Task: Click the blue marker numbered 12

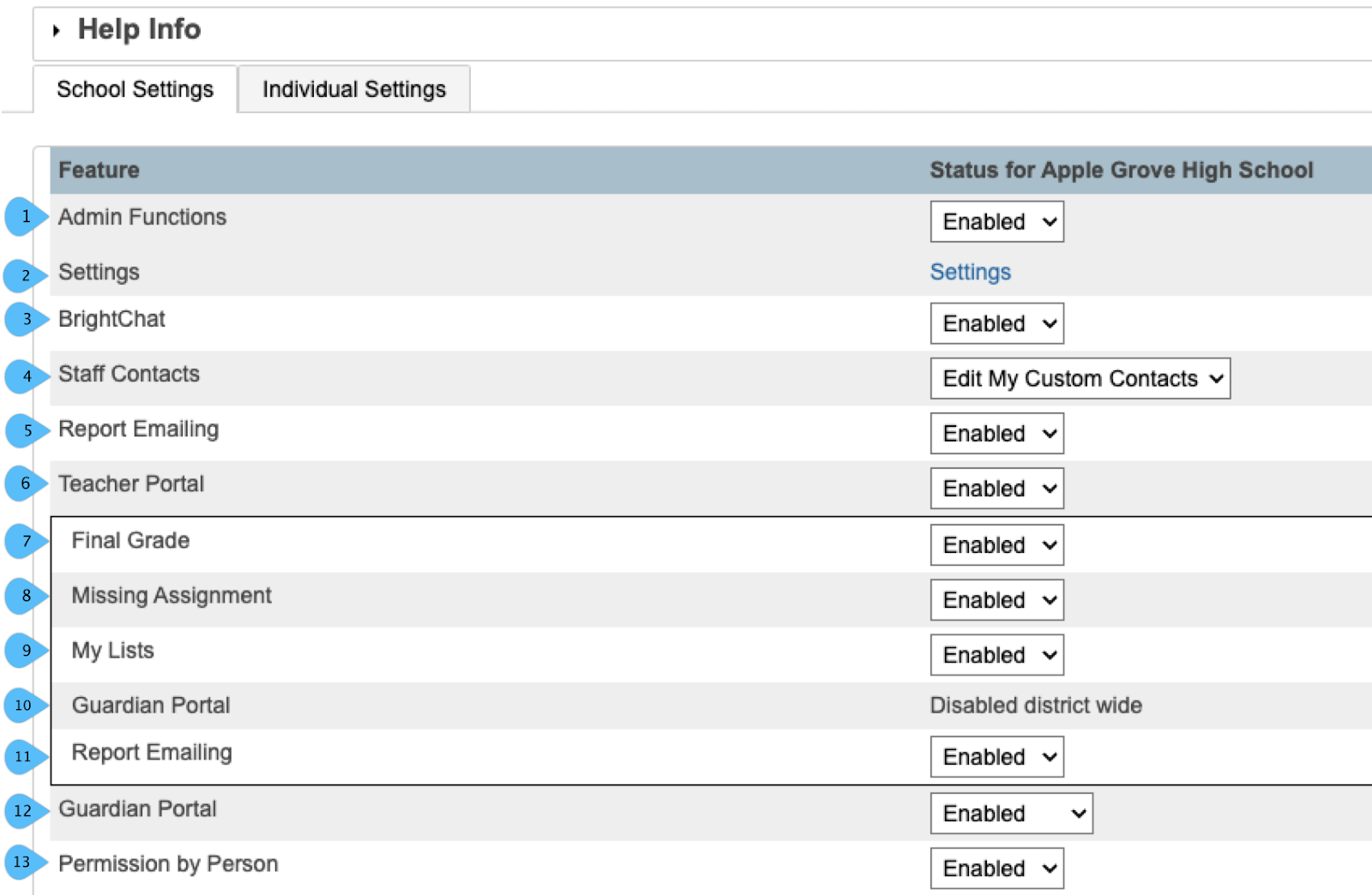Action: (23, 811)
